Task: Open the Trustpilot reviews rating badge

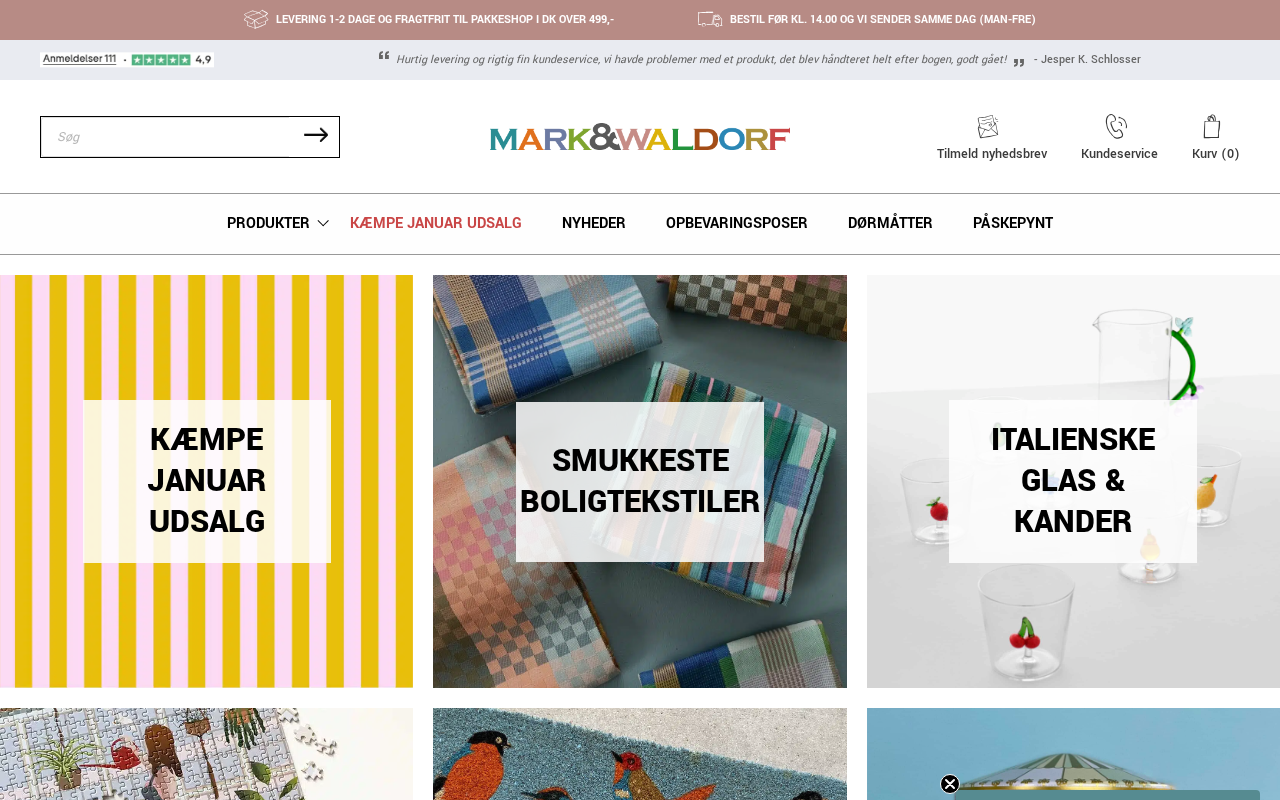Action: (127, 60)
